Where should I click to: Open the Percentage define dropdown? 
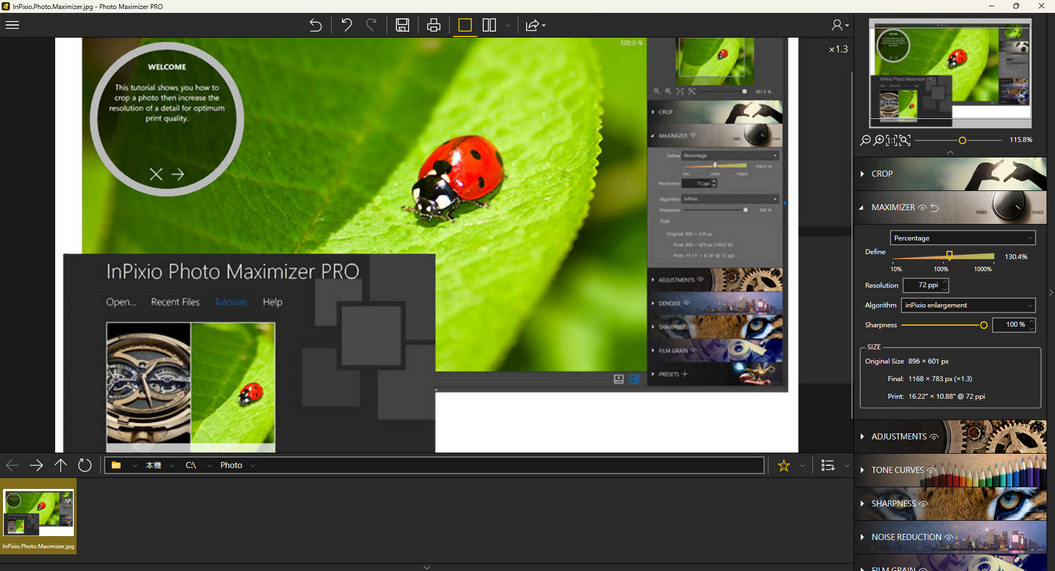pos(962,238)
